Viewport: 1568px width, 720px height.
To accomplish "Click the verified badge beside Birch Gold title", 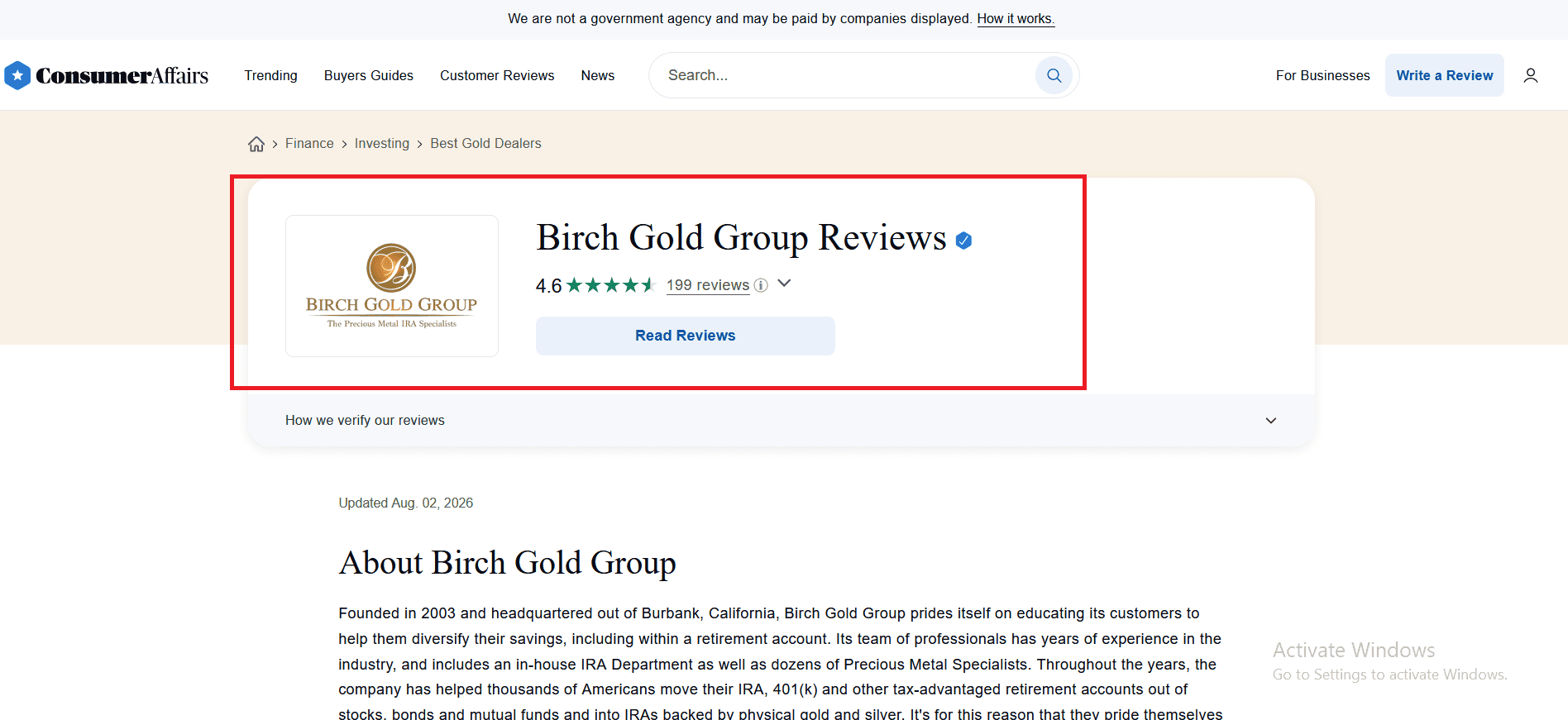I will (x=963, y=240).
